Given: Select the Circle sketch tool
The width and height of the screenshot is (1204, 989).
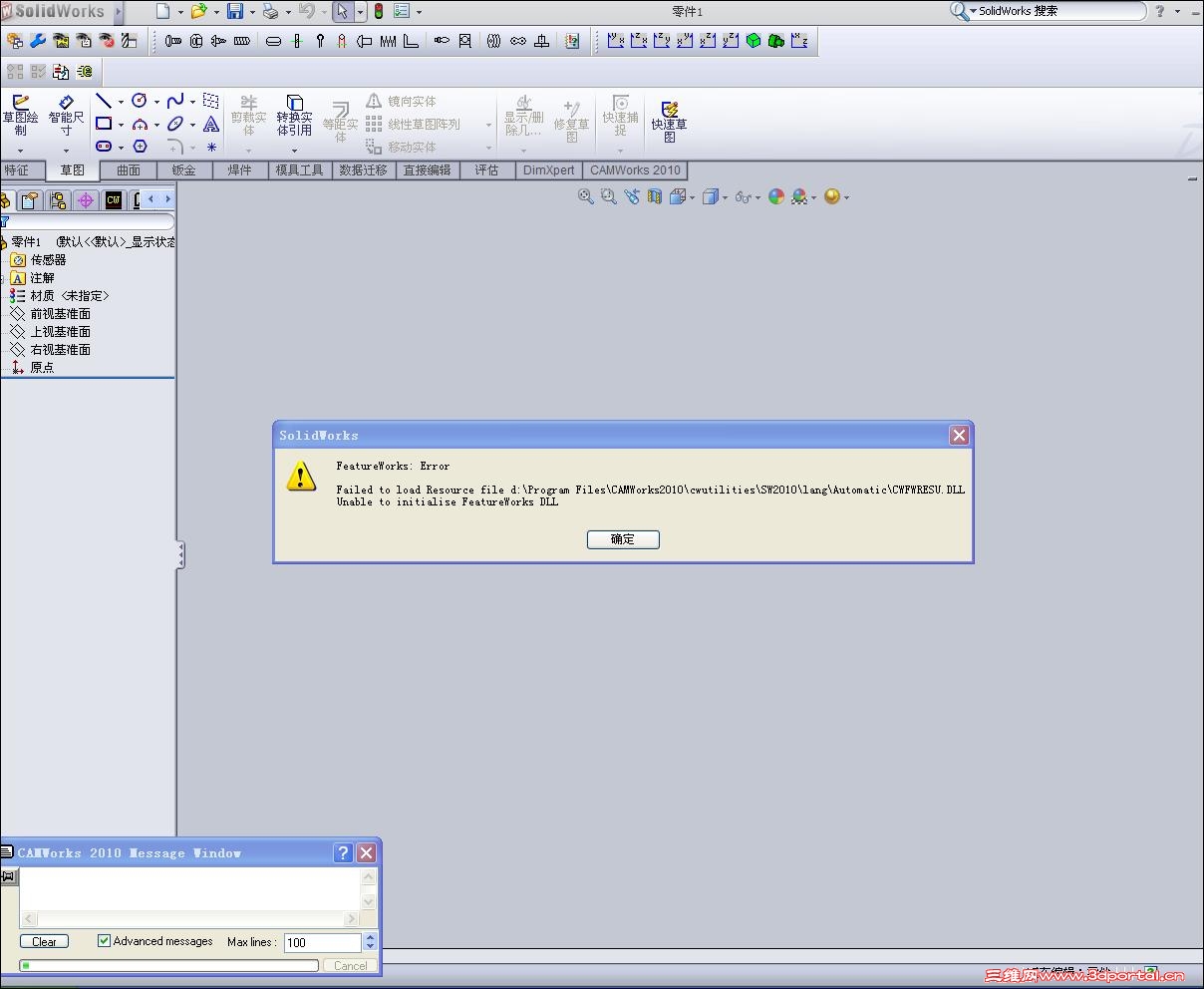Looking at the screenshot, I should point(140,101).
